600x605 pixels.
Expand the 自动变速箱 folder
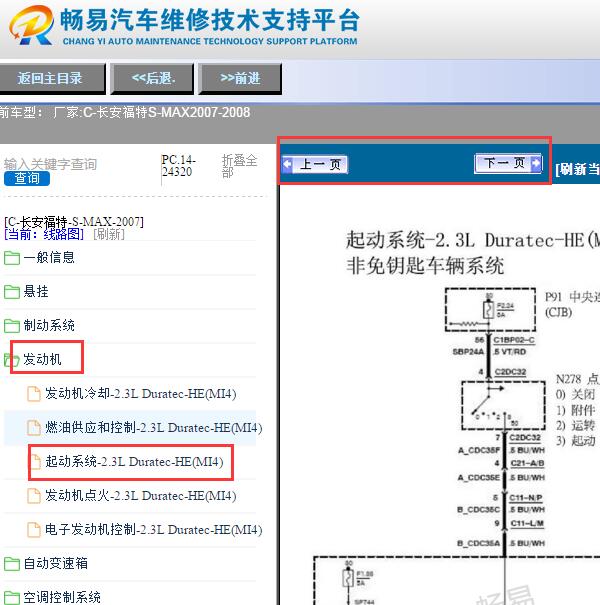(x=56, y=563)
